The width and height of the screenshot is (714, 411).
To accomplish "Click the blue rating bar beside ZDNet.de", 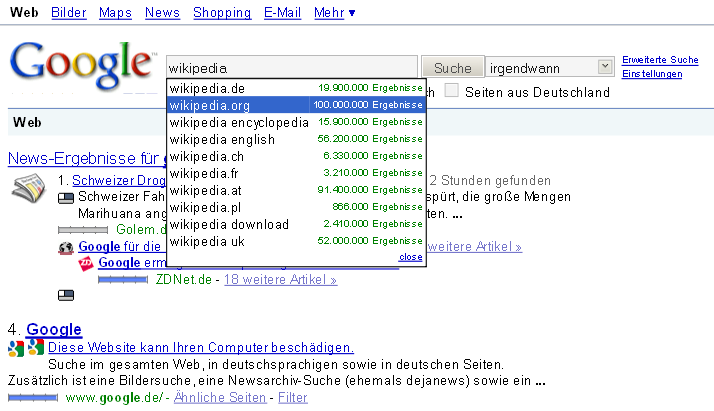I will [x=123, y=279].
